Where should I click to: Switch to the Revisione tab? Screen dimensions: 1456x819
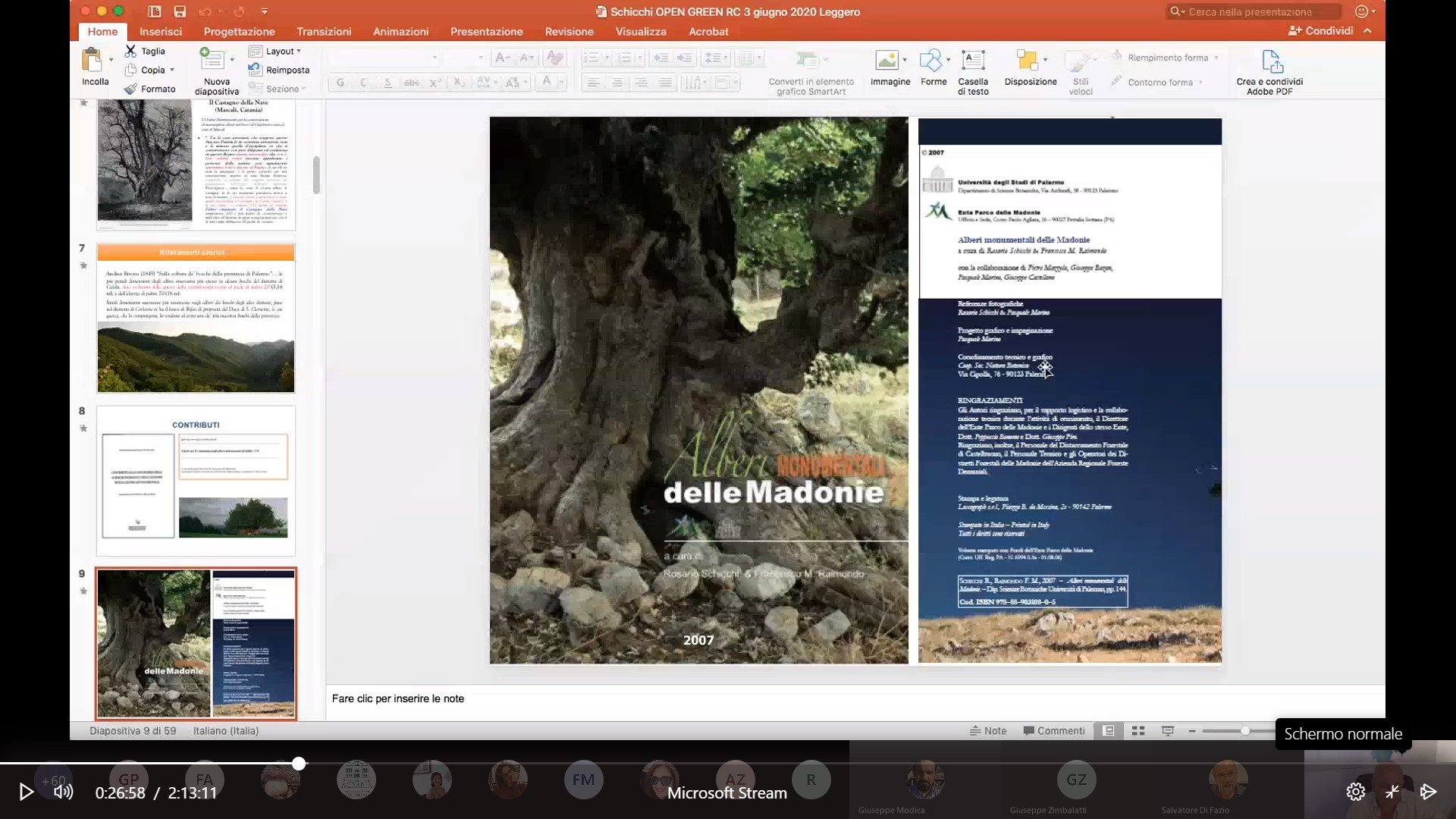pyautogui.click(x=569, y=31)
